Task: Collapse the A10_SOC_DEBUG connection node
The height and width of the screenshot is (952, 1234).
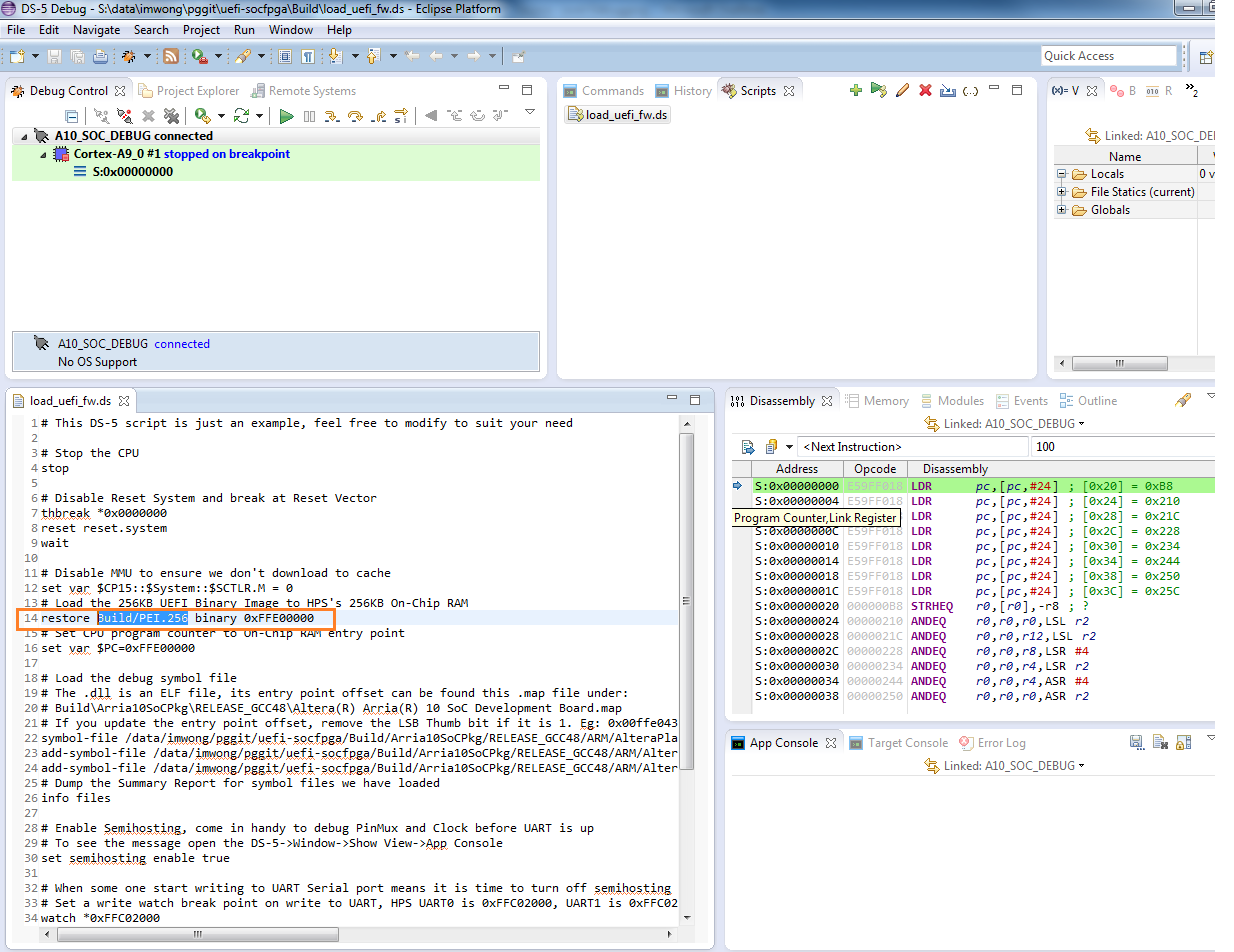Action: coord(24,136)
